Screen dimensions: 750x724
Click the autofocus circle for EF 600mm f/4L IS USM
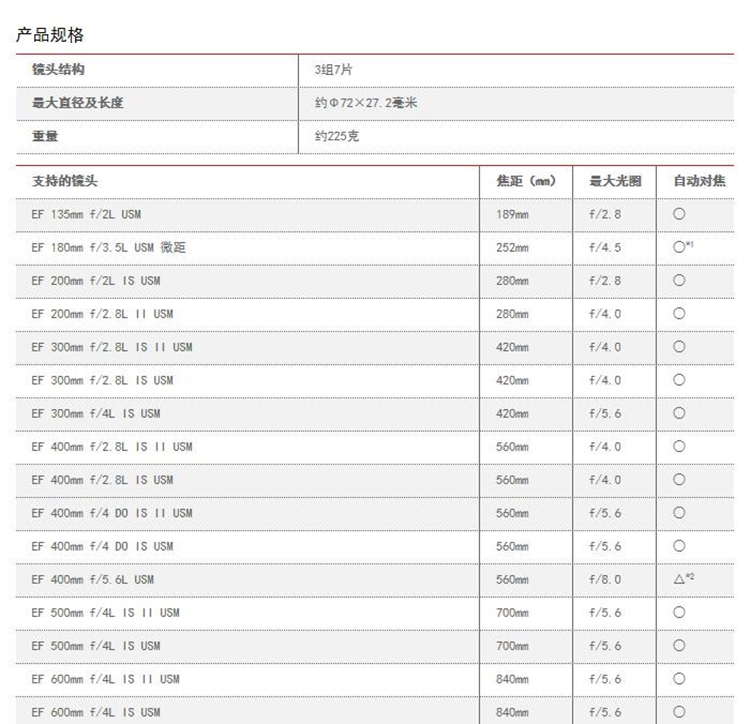[679, 712]
